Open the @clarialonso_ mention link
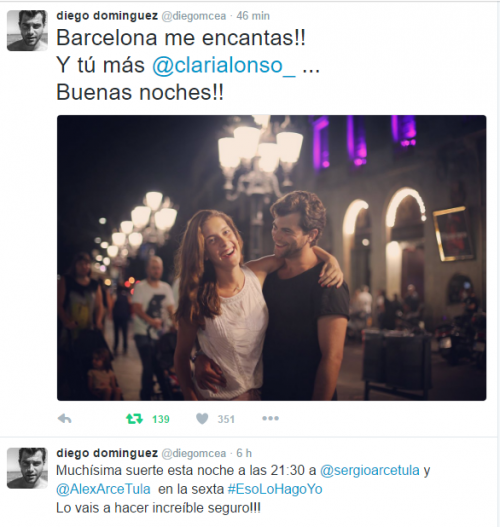This screenshot has height=527, width=500. tap(224, 65)
